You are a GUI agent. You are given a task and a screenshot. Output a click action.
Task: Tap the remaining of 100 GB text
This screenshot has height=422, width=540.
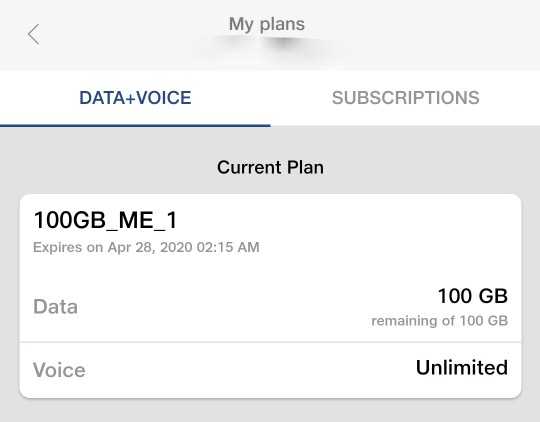coord(439,321)
